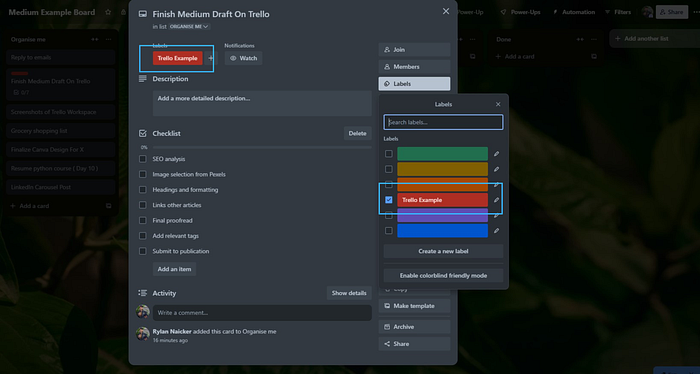Watch this card for notifications
700x374 pixels.
tap(243, 58)
